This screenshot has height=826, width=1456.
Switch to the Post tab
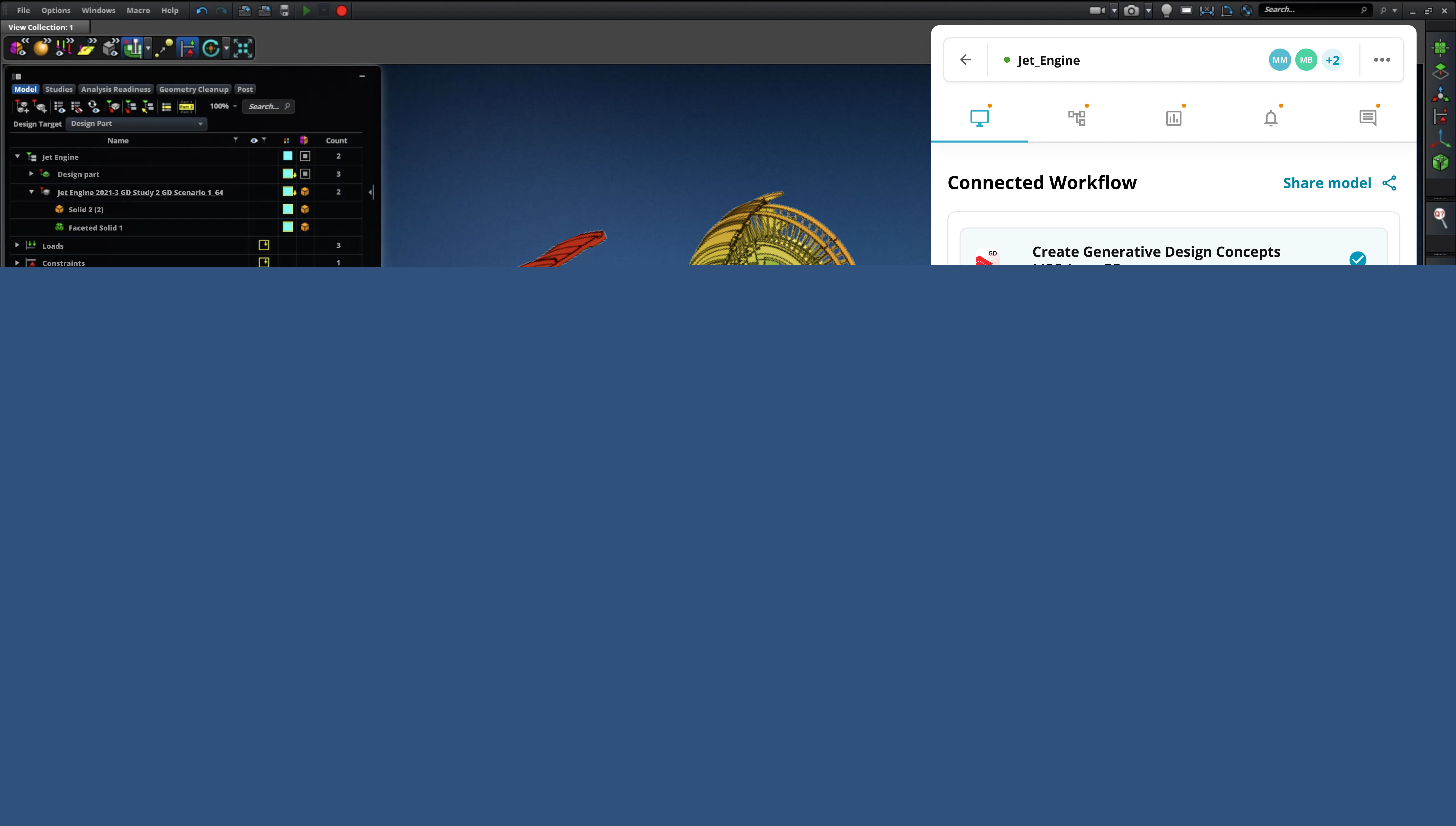pyautogui.click(x=245, y=89)
